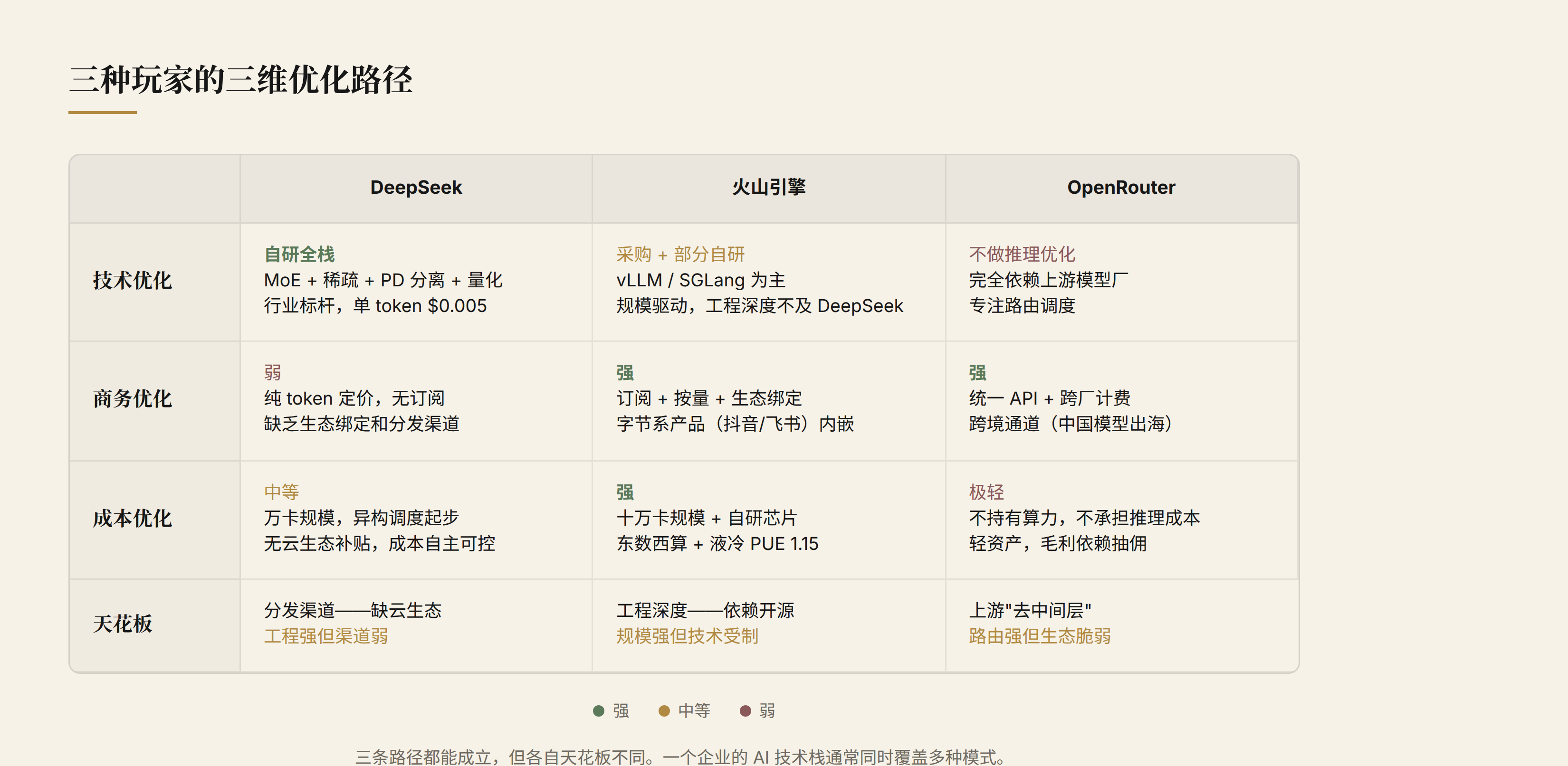Click the 强 legend label
The height and width of the screenshot is (766, 1568).
621,710
